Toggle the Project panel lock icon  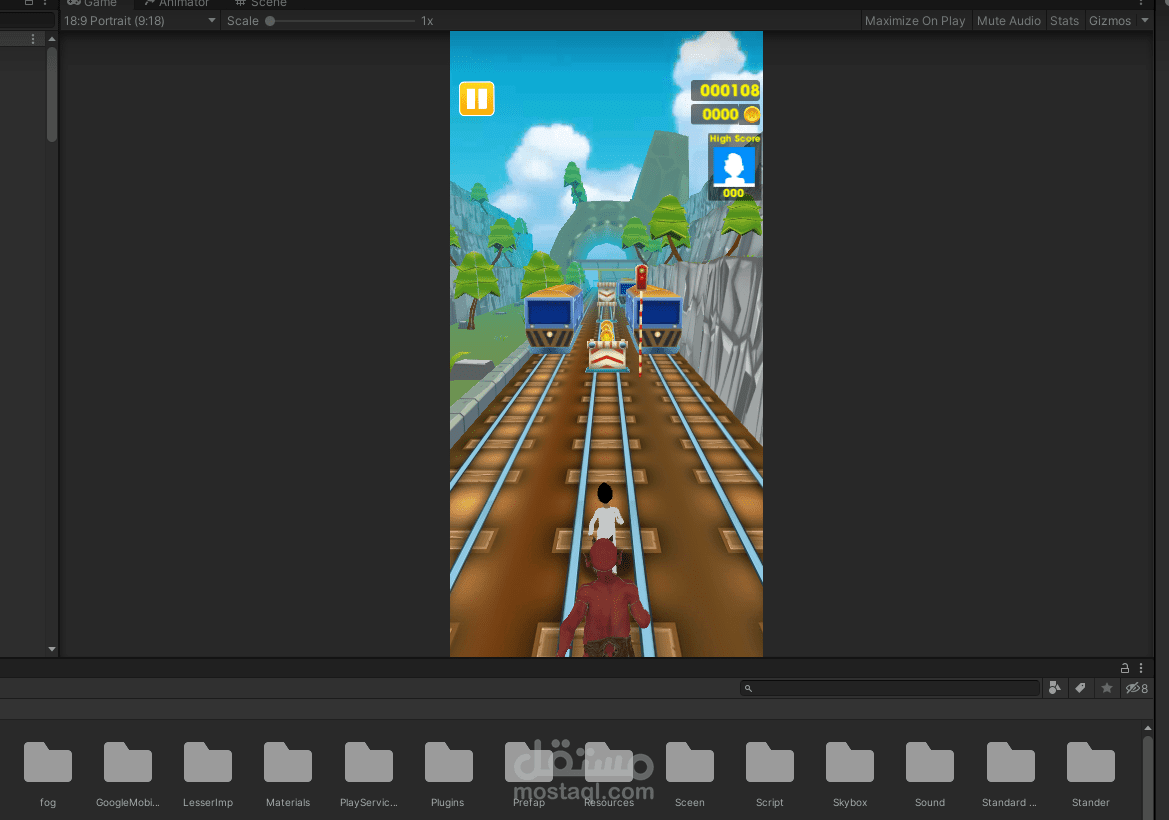(1125, 668)
